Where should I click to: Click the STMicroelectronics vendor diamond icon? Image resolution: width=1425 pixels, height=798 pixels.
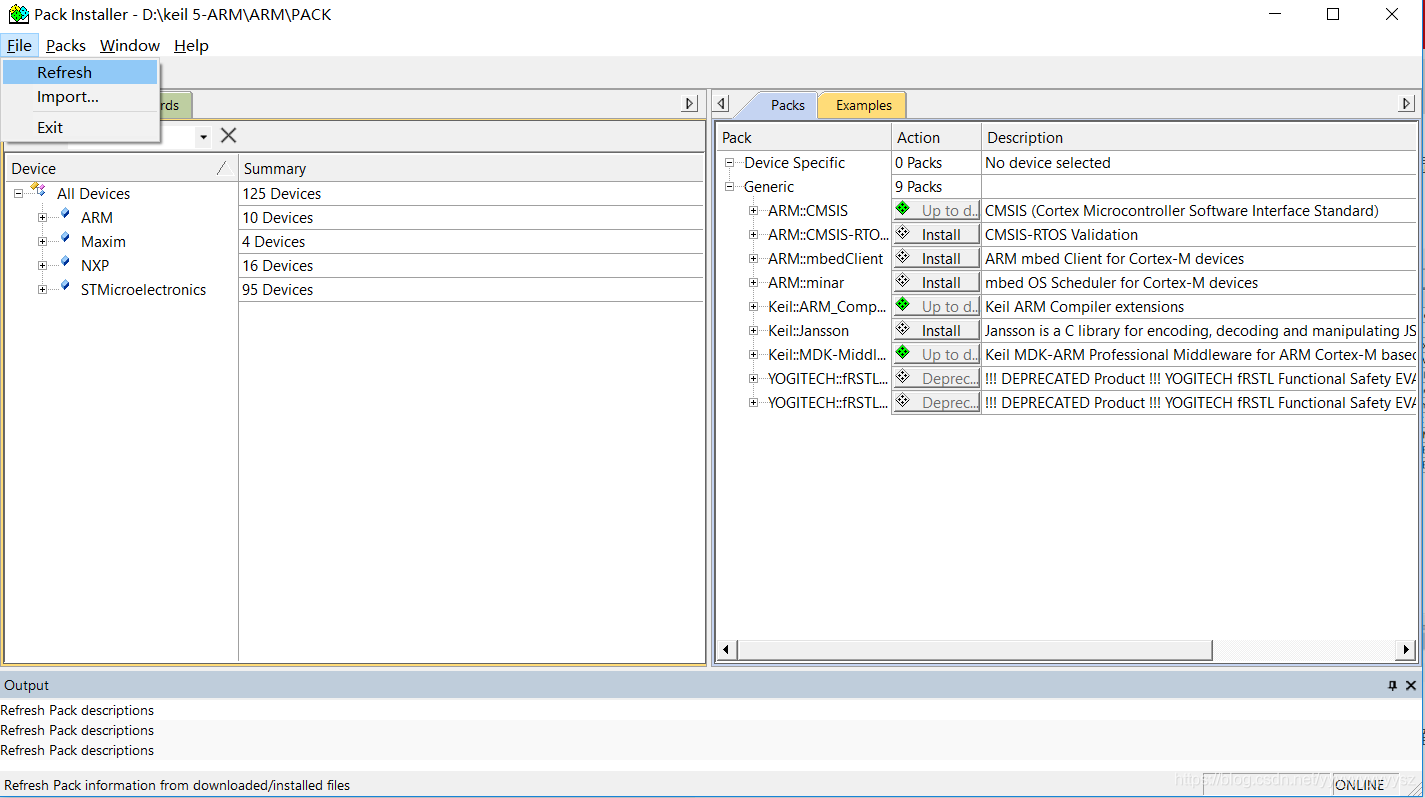point(64,286)
